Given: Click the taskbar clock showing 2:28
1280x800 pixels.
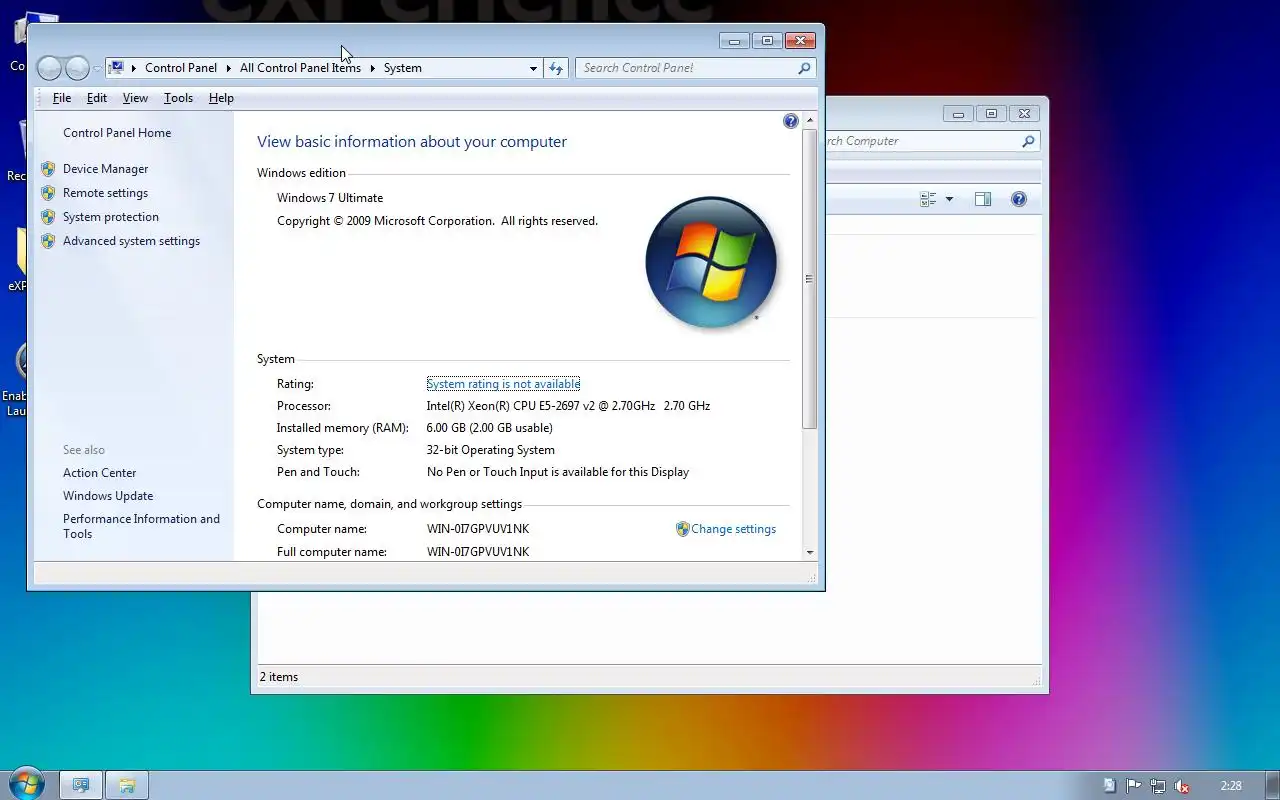Looking at the screenshot, I should pos(1231,786).
